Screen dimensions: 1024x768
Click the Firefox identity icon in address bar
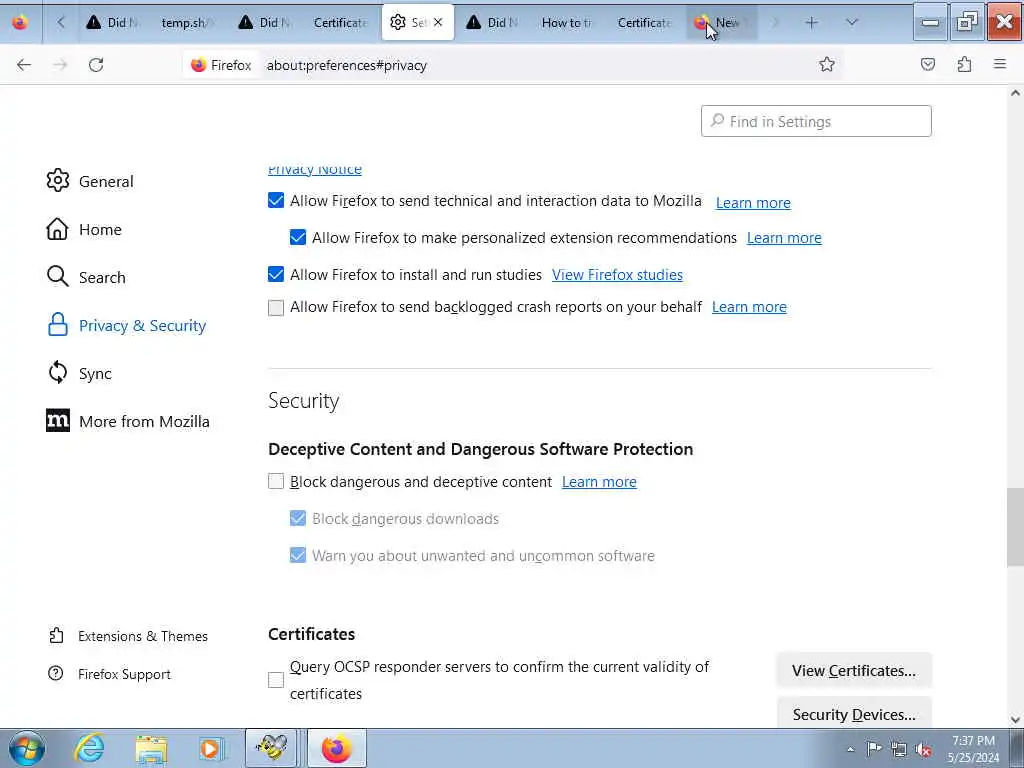(199, 65)
